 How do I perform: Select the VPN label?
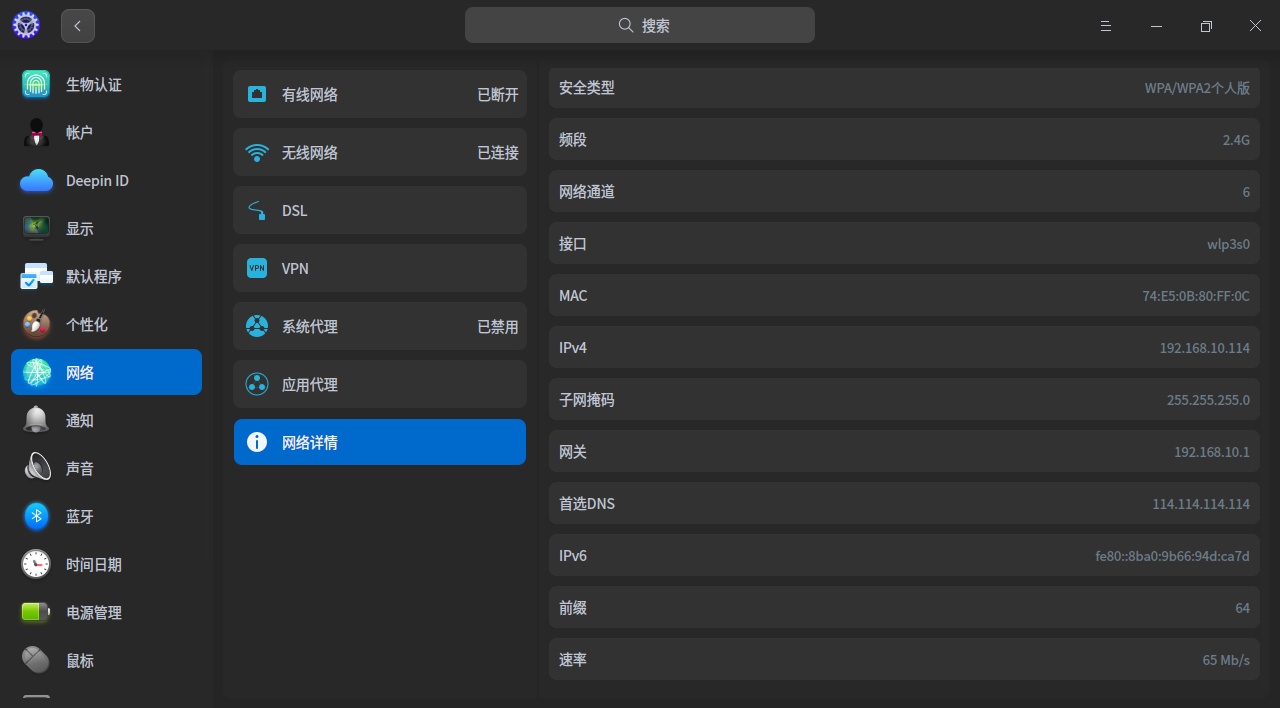pos(295,269)
